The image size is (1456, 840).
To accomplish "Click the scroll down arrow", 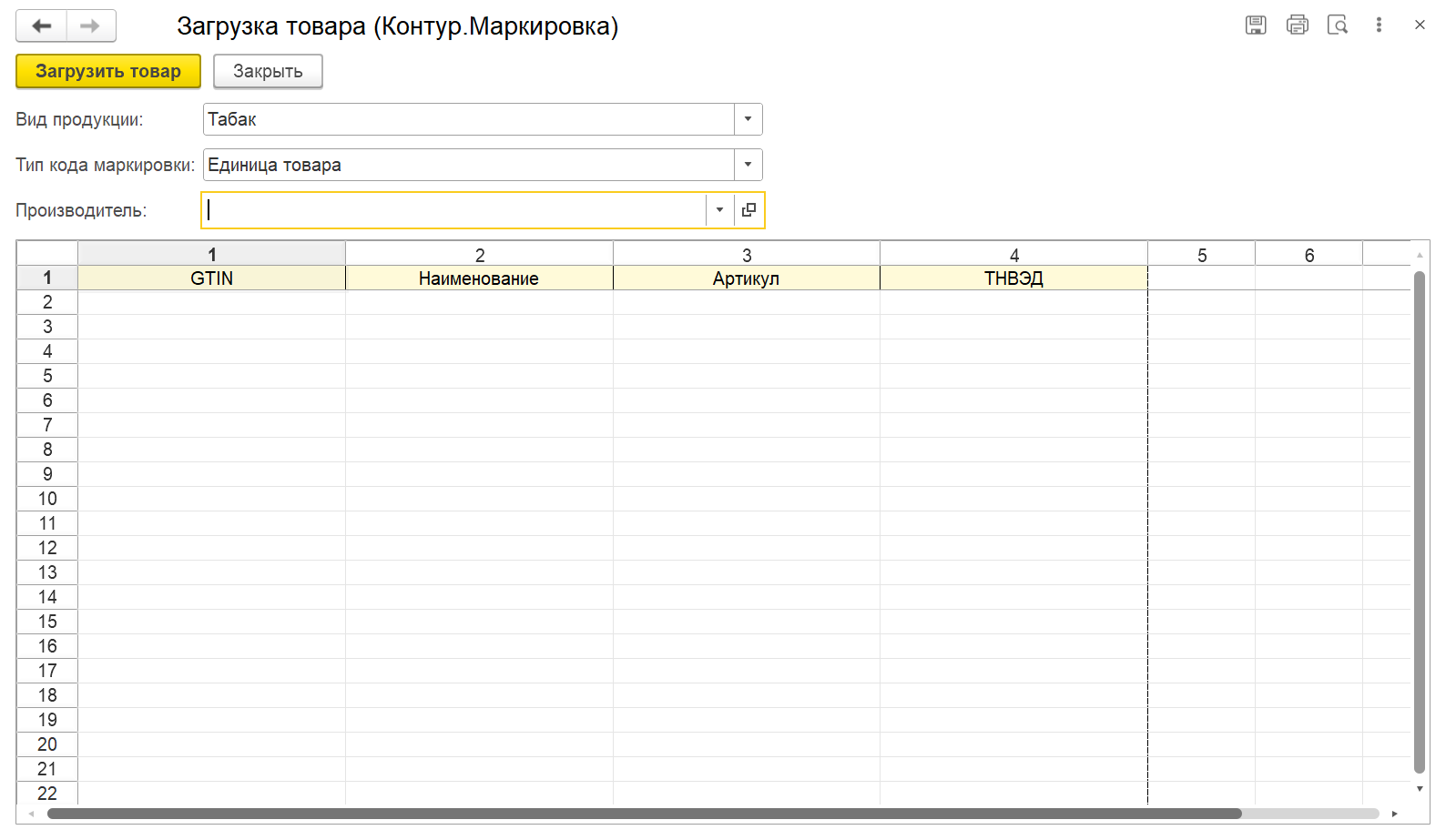I will [x=1420, y=789].
